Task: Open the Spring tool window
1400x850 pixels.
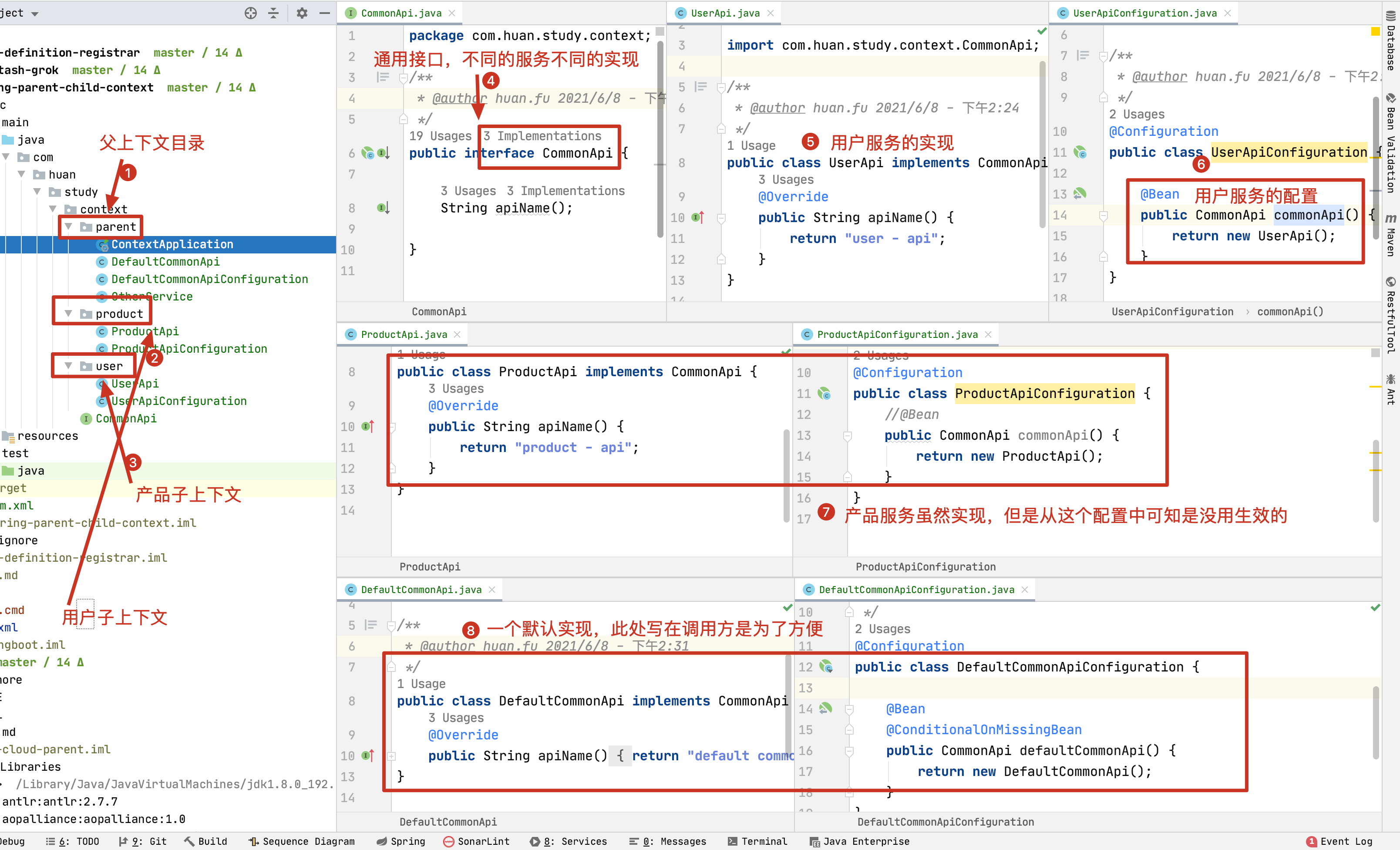Action: 400,841
